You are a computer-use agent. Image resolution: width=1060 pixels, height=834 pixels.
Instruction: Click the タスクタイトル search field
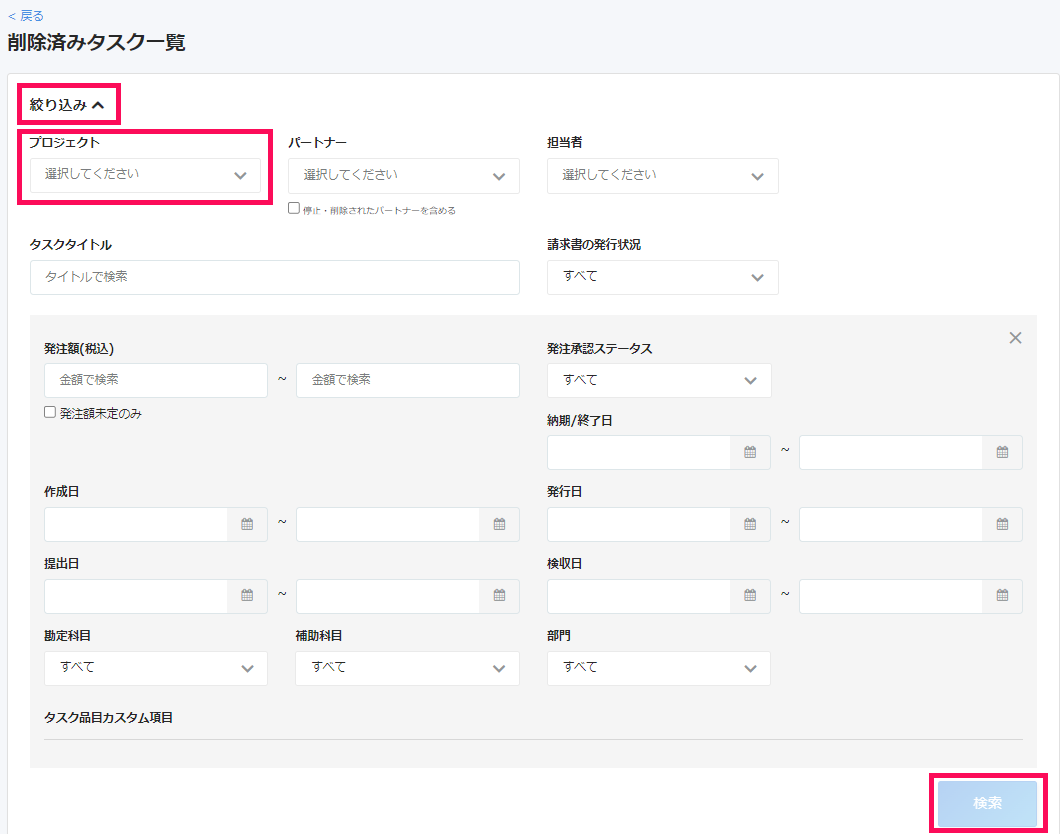(x=274, y=277)
